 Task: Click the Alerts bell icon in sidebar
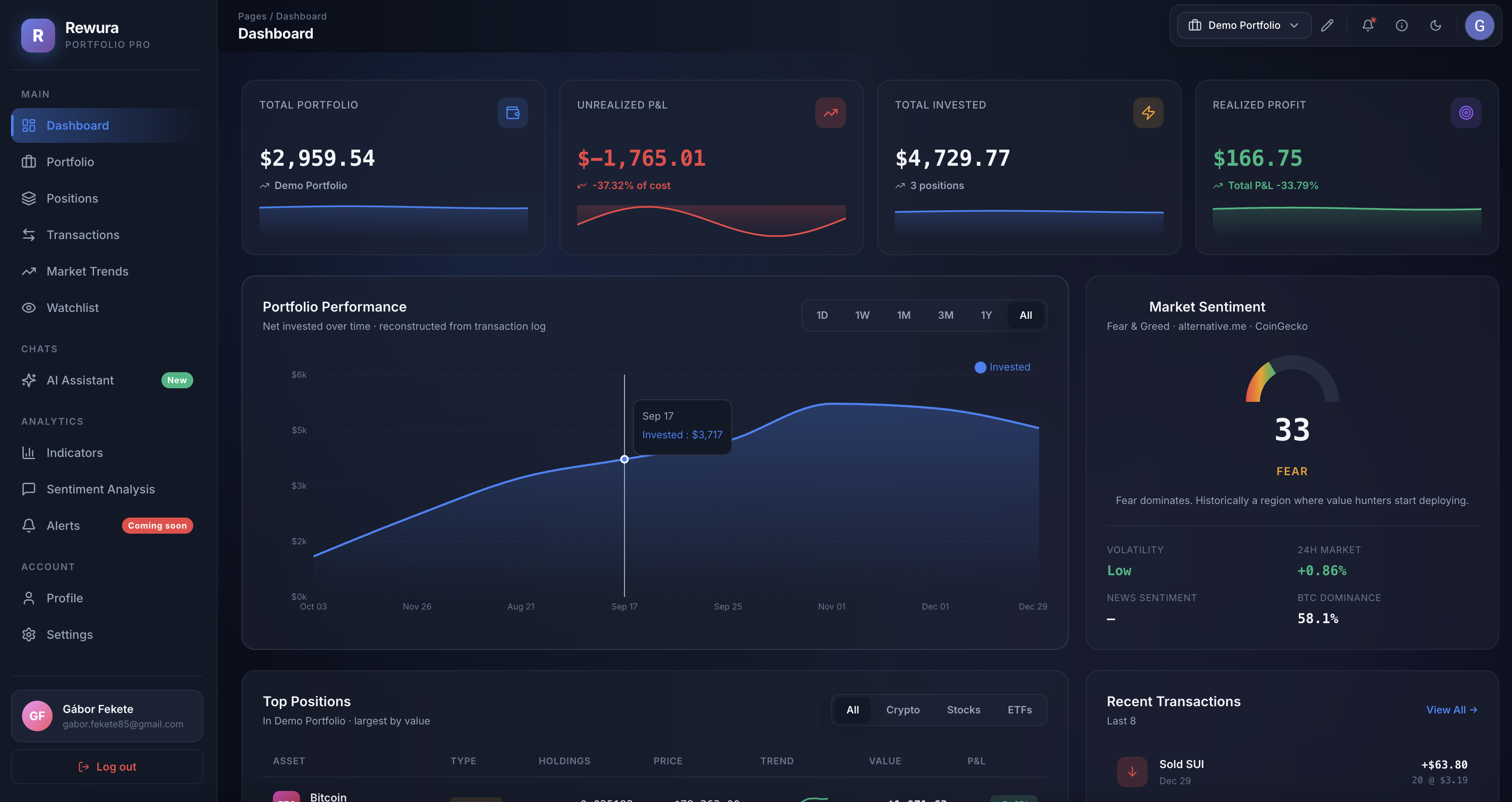coord(29,526)
